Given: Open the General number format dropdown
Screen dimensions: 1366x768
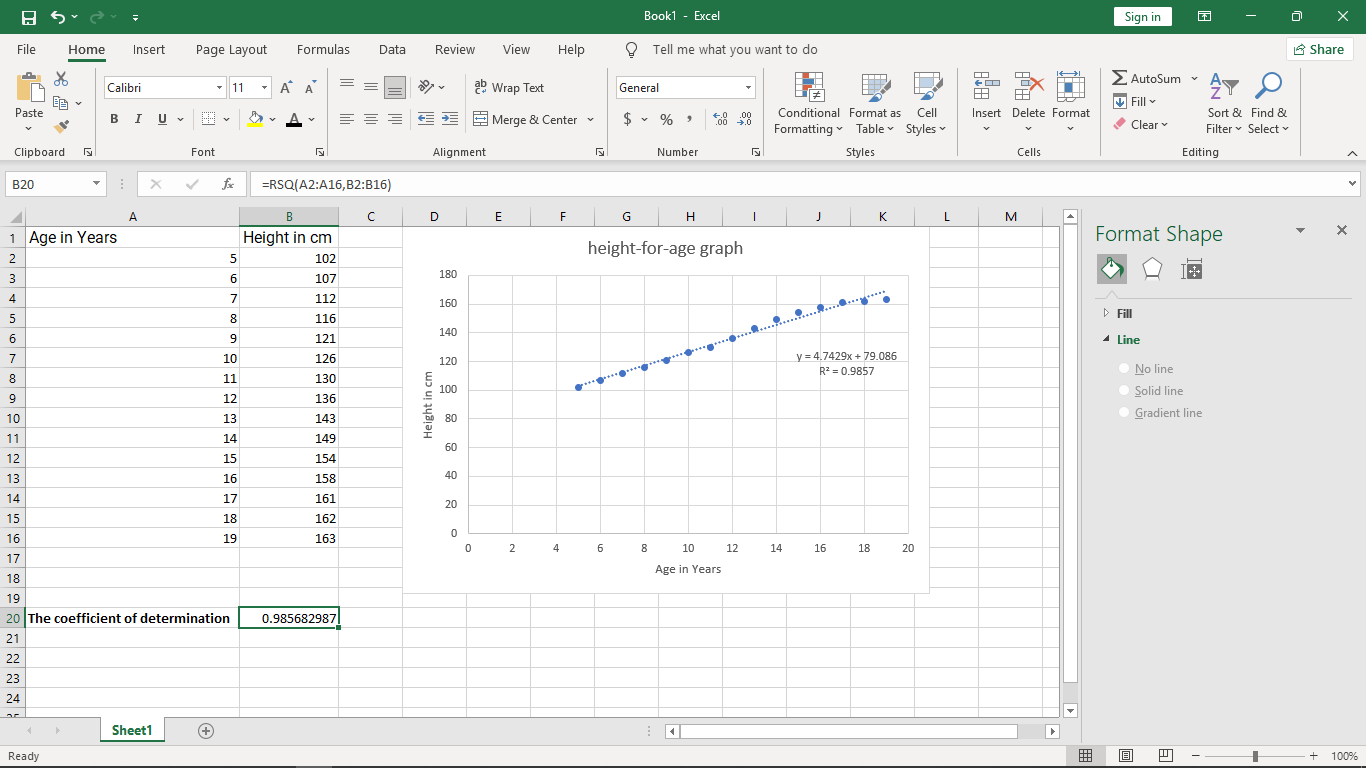Looking at the screenshot, I should pyautogui.click(x=748, y=88).
